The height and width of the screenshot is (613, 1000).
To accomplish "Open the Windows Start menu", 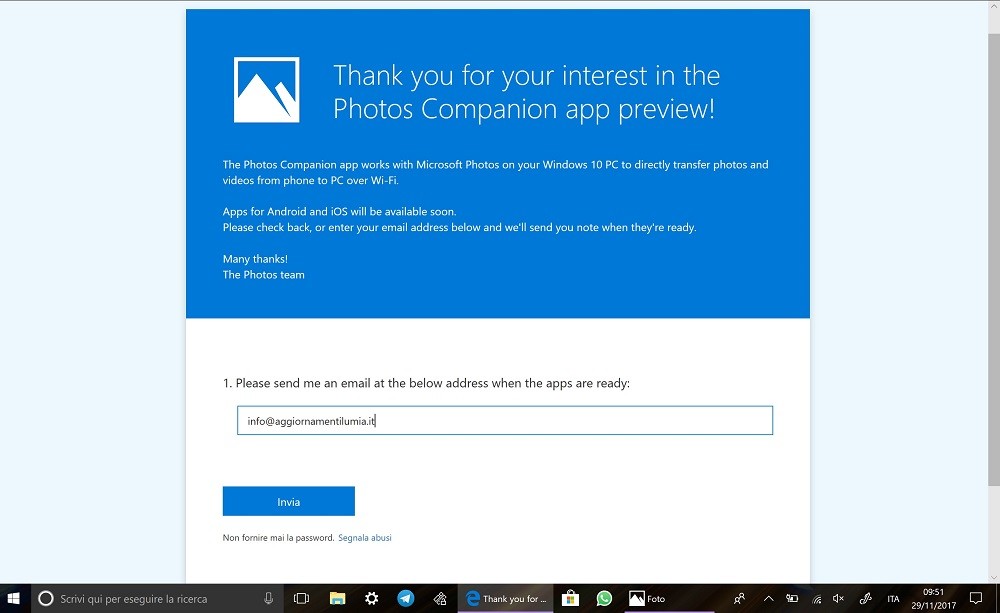I will point(14,599).
